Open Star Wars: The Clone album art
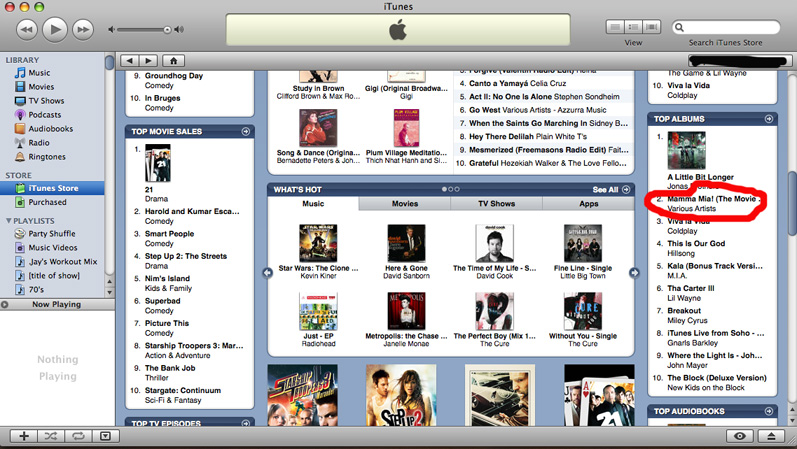Viewport: 797px width, 449px height. [318, 244]
